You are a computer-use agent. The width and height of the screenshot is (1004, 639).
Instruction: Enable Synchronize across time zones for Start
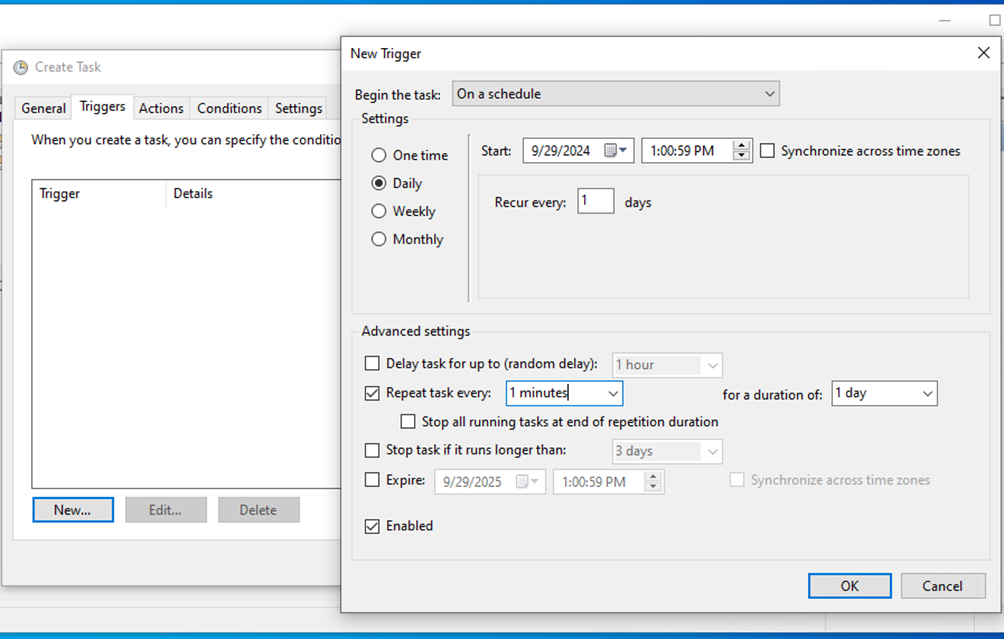coord(768,151)
